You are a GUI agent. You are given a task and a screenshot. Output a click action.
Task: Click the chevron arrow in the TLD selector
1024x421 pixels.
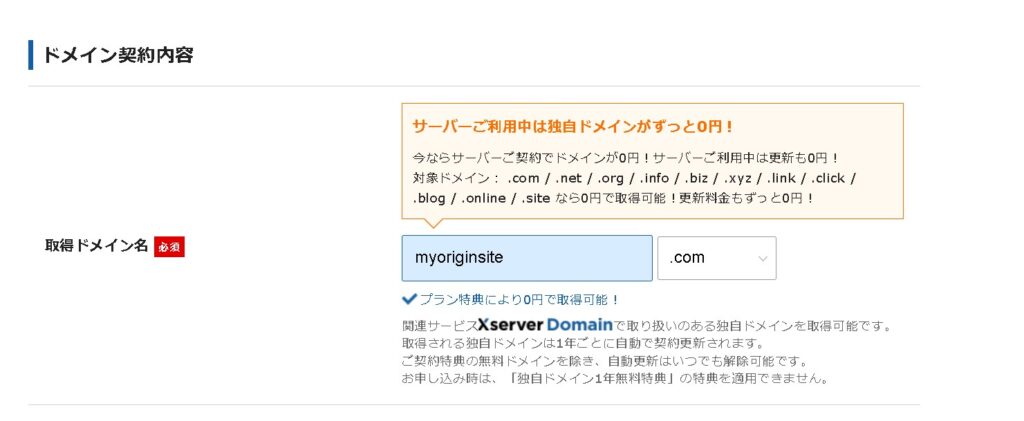pyautogui.click(x=763, y=259)
